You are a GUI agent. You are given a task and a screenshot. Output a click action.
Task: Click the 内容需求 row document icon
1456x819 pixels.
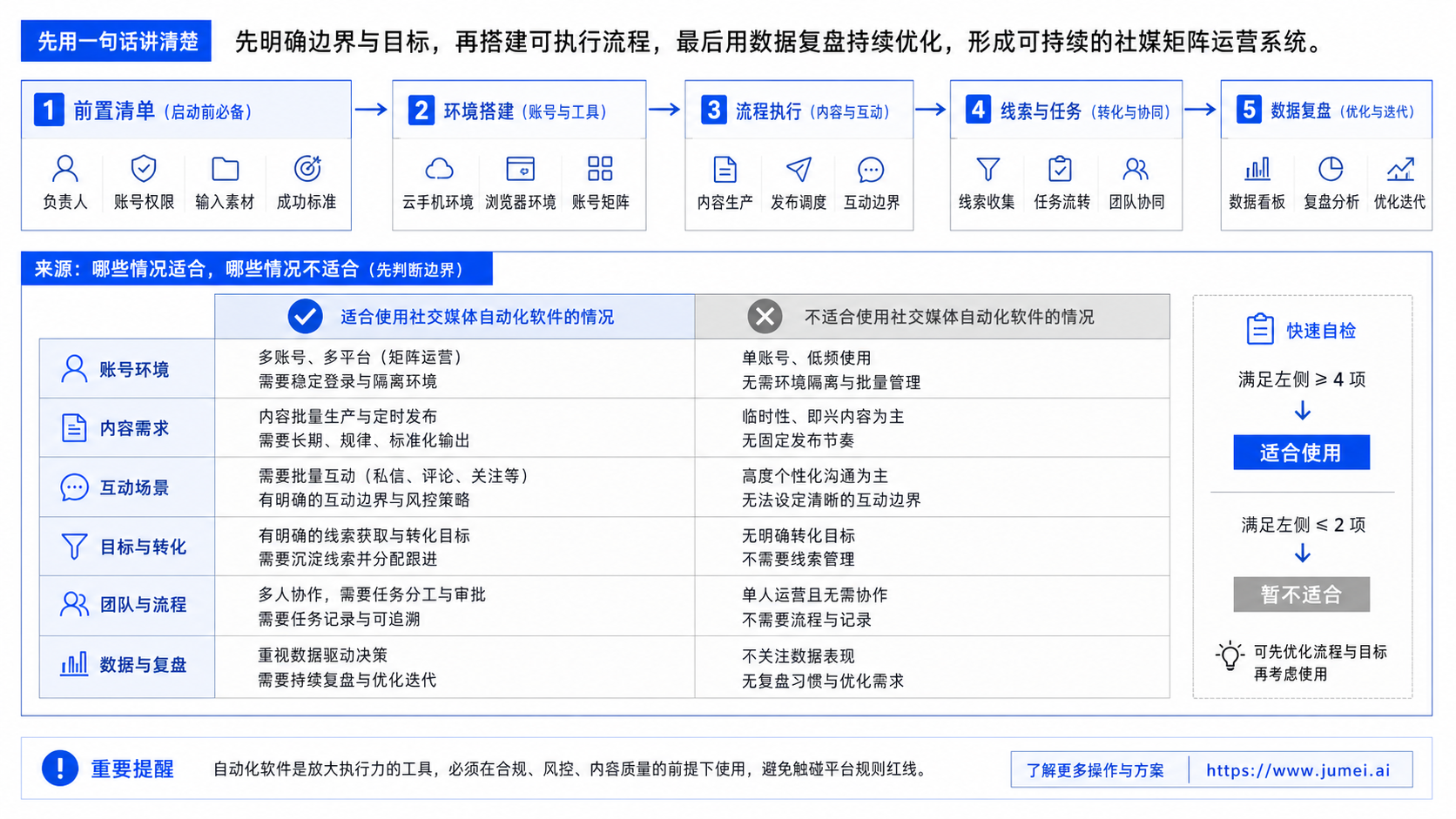pyautogui.click(x=74, y=428)
